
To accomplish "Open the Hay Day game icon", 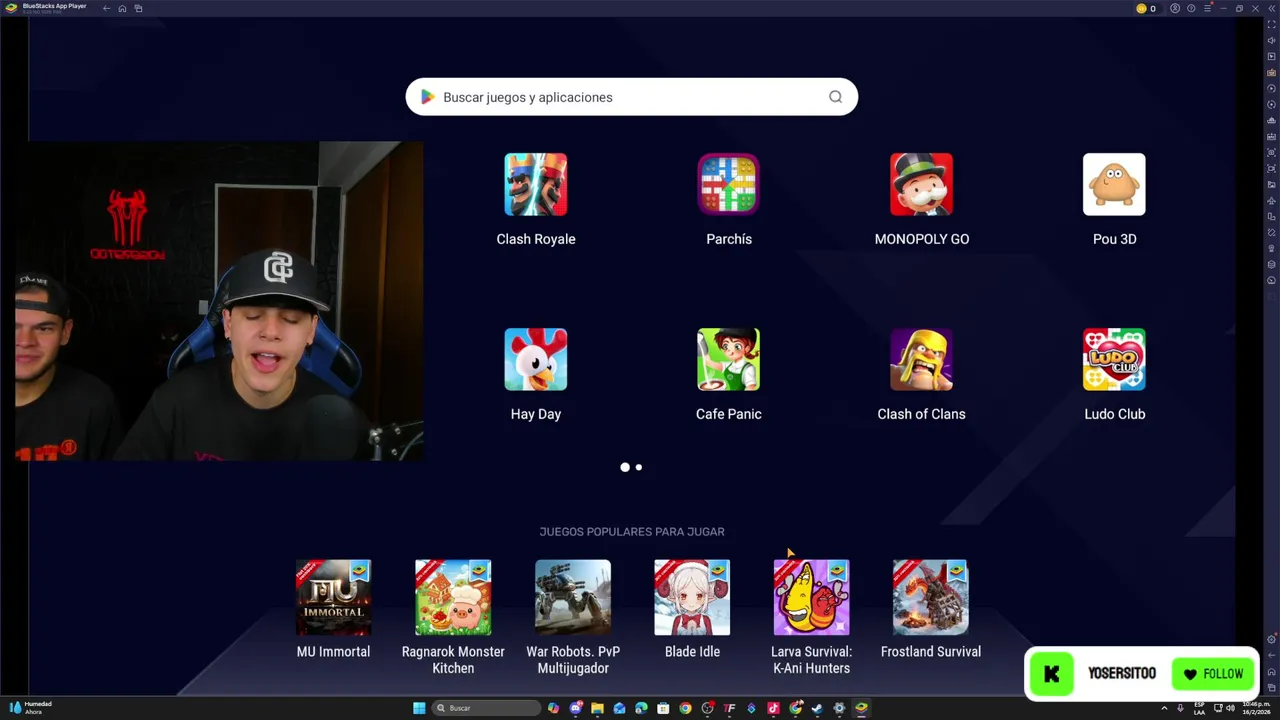I will 536,359.
